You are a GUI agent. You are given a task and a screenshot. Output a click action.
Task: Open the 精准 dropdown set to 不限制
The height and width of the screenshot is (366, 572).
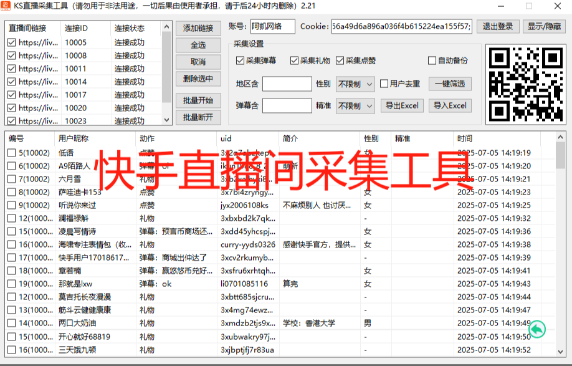(x=355, y=106)
